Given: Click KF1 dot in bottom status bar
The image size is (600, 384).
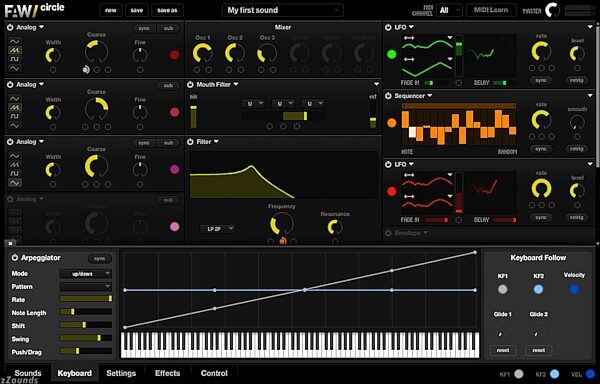Looking at the screenshot, I should (519, 374).
